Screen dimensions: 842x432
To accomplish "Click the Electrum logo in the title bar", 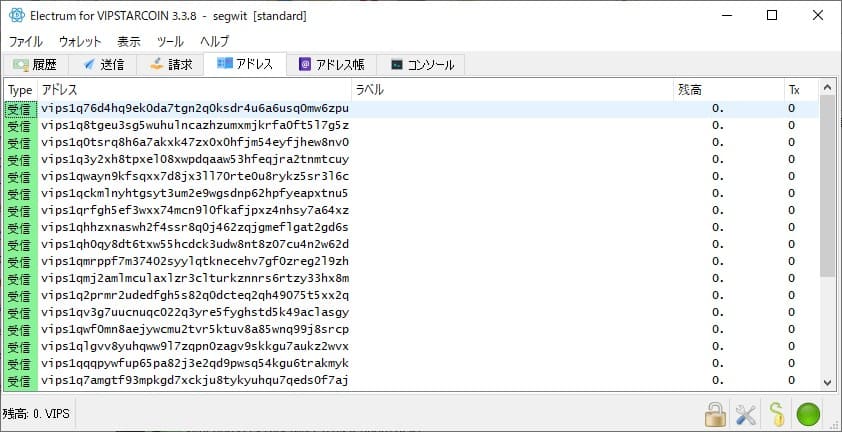I will pyautogui.click(x=17, y=16).
